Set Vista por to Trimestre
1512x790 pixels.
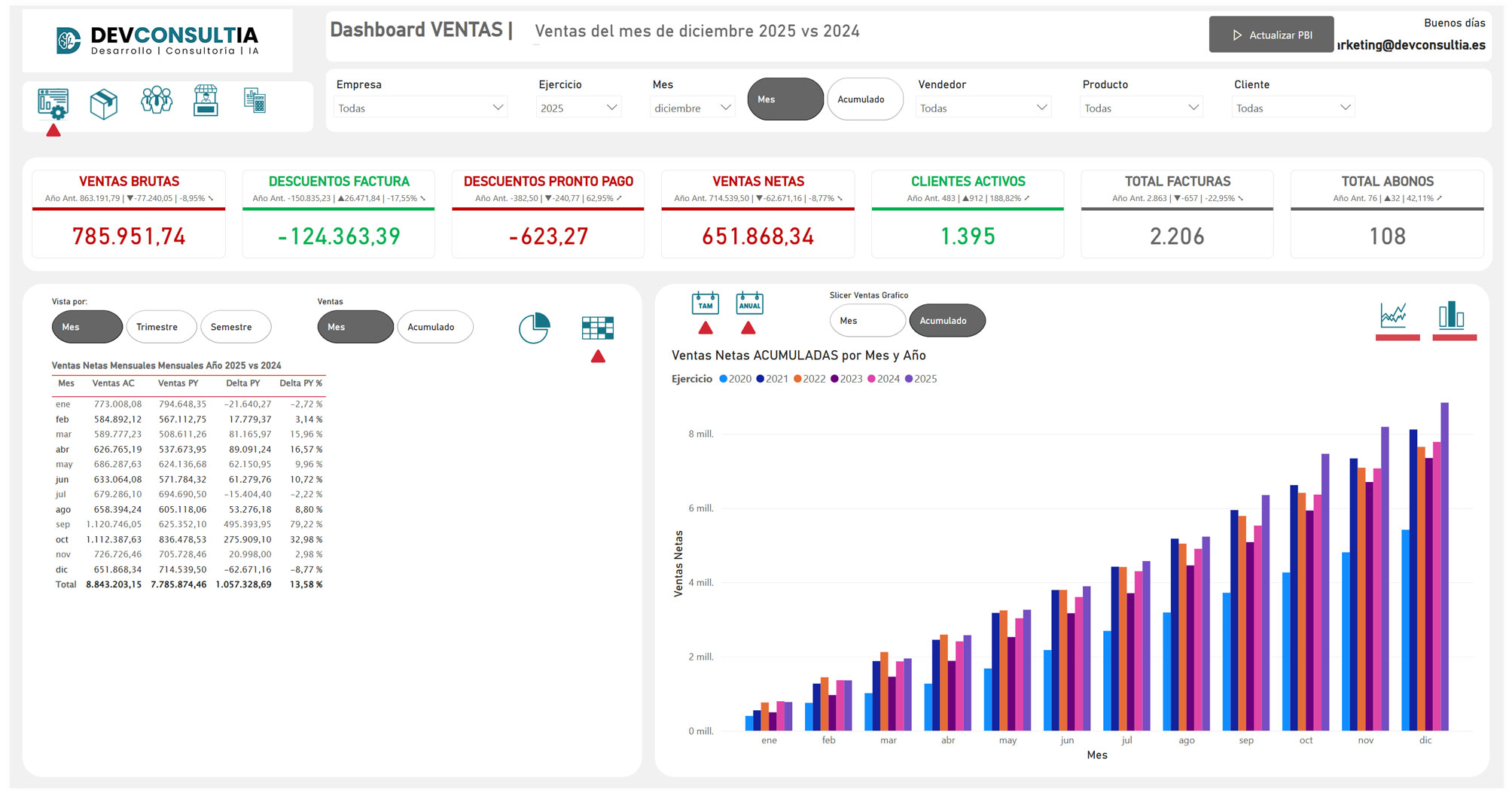[157, 327]
